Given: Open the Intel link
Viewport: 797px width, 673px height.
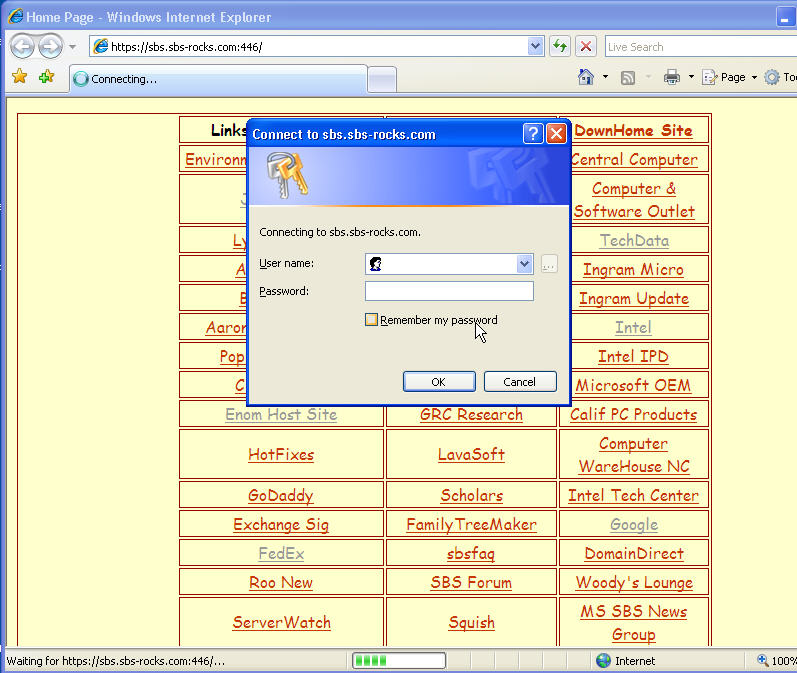Looking at the screenshot, I should point(633,327).
